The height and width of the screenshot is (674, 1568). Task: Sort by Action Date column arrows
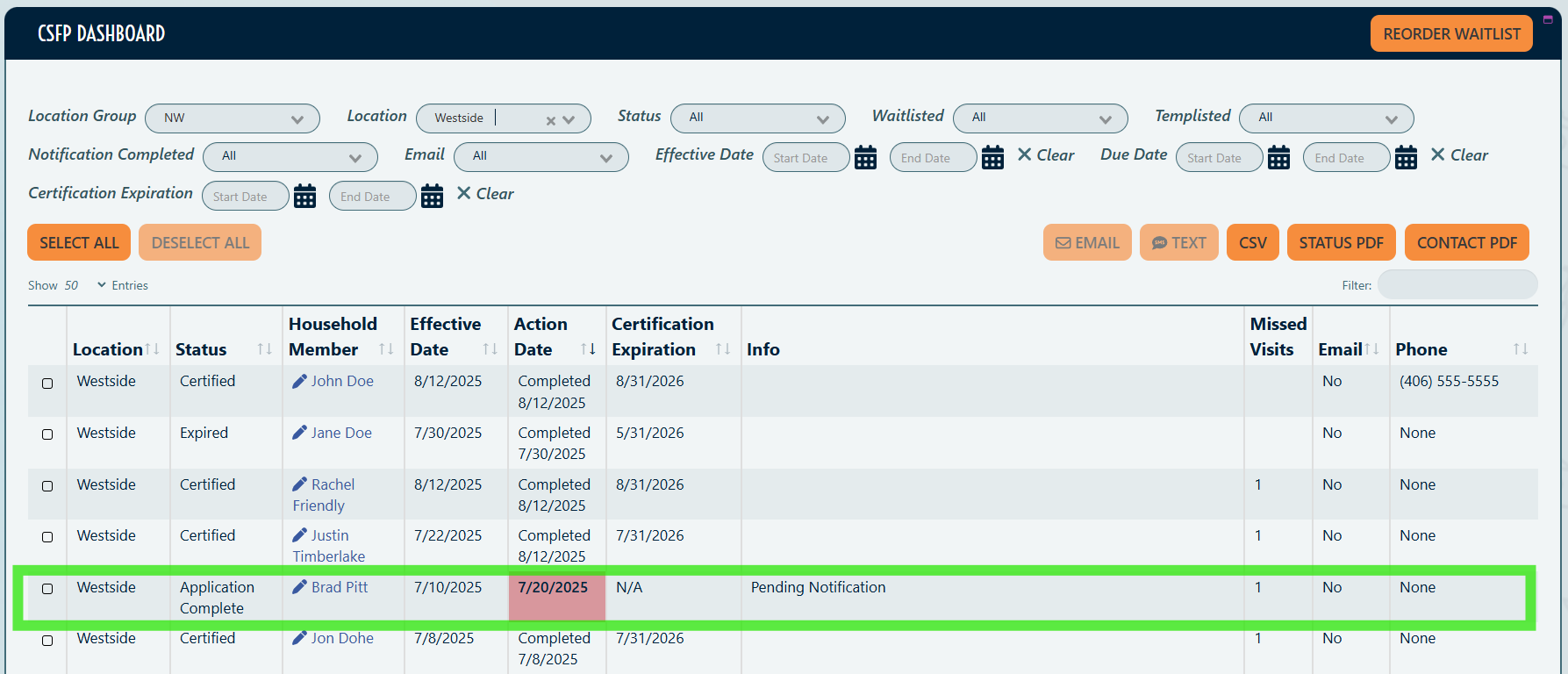[588, 349]
